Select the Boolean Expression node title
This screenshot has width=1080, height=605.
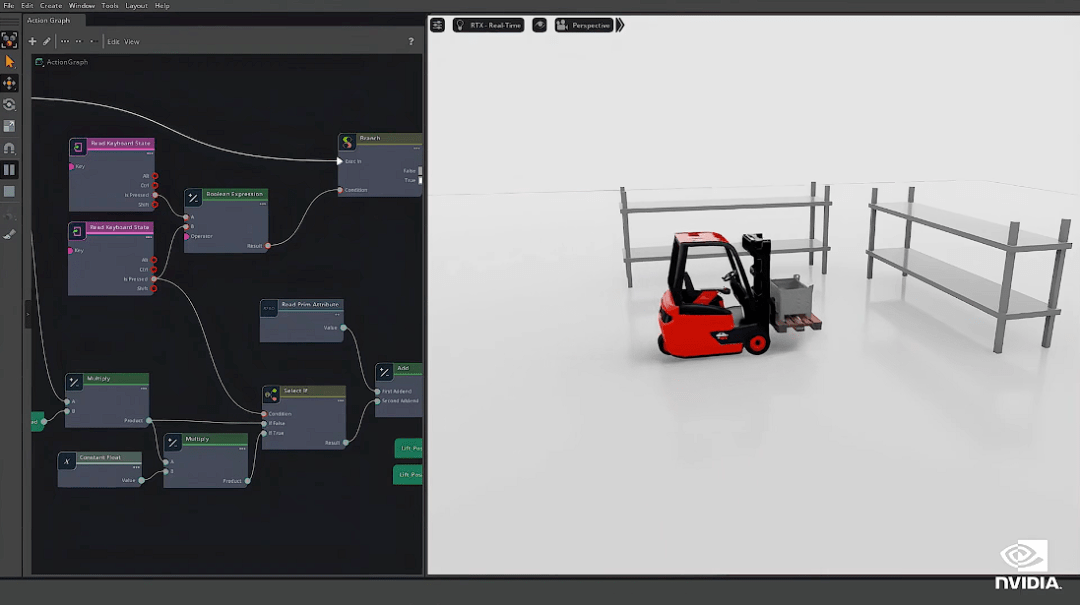pos(234,194)
